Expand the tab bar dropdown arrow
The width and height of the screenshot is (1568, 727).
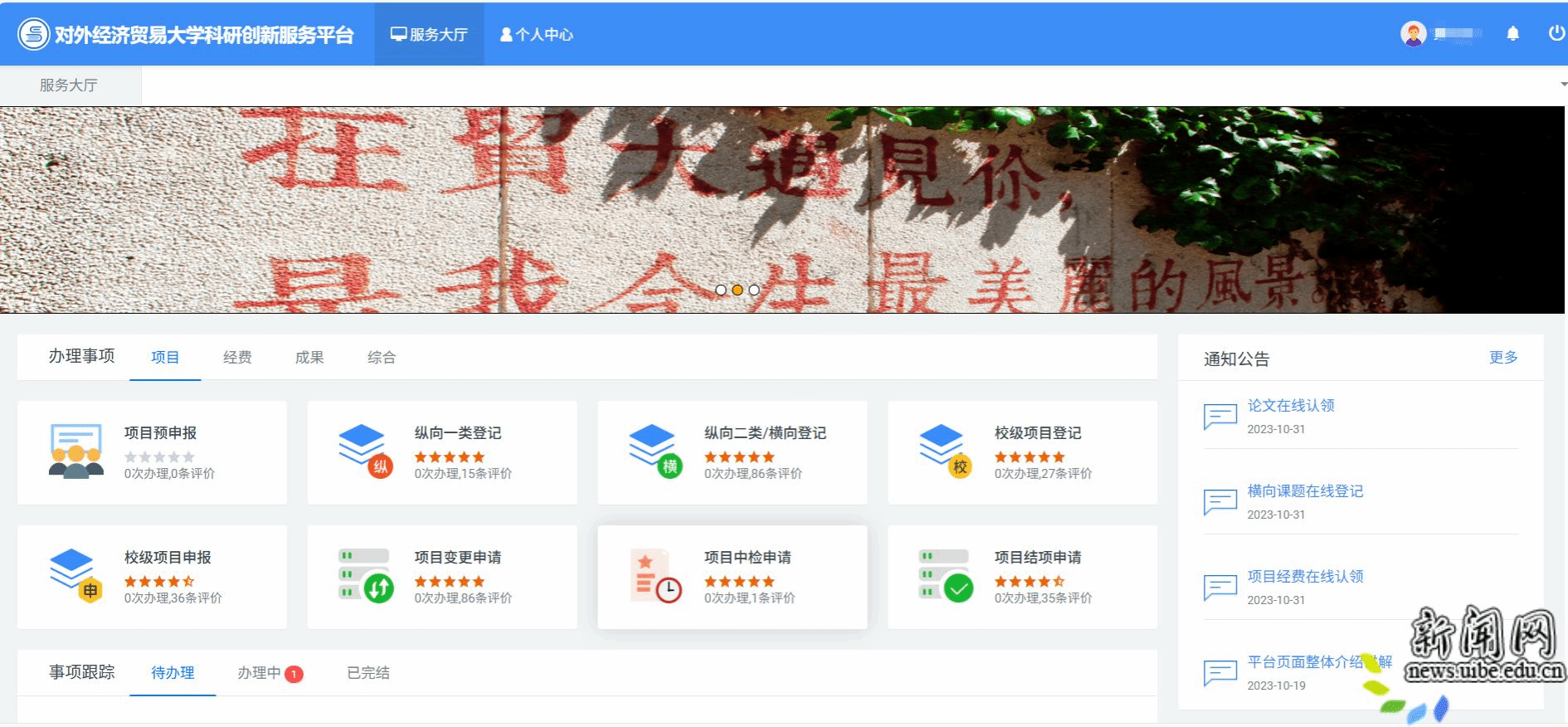[1563, 85]
